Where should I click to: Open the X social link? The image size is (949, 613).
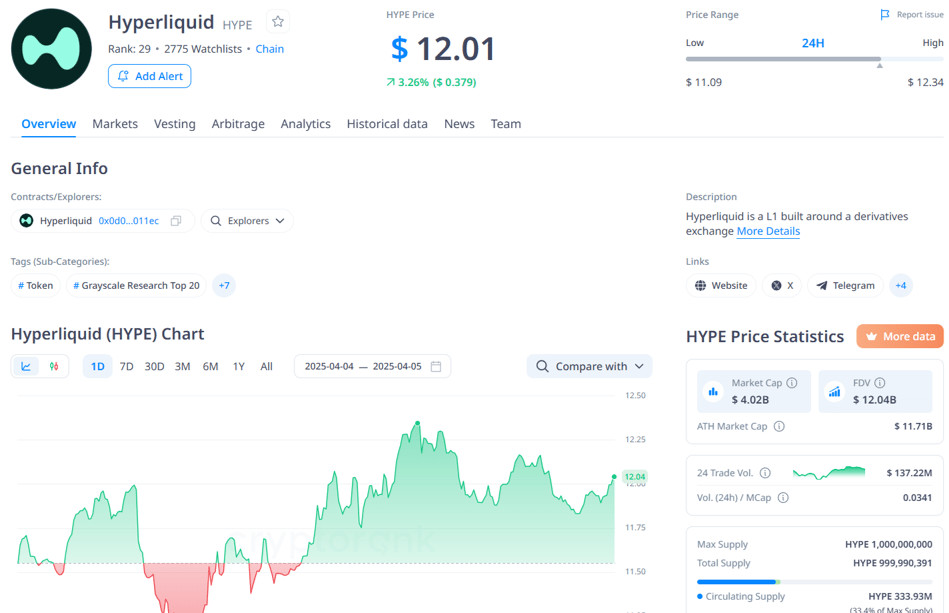point(780,286)
